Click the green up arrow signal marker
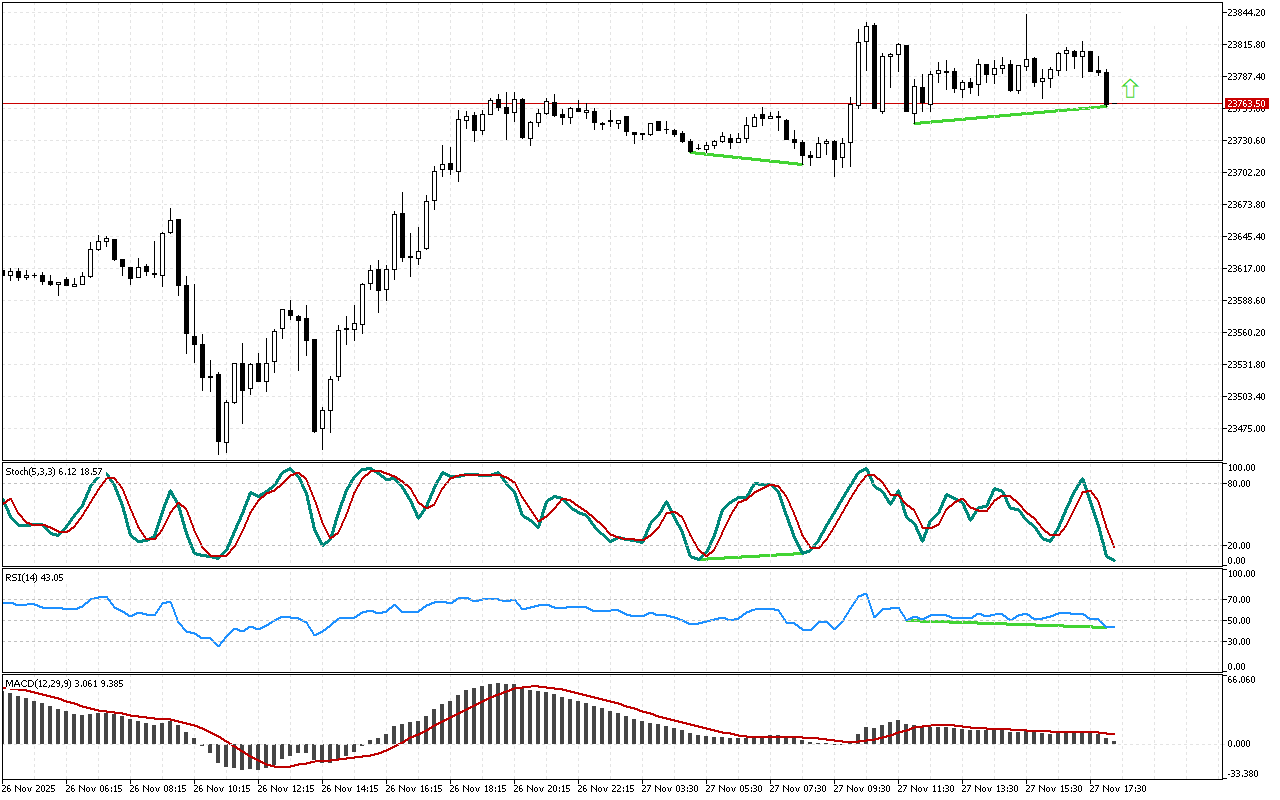 (x=1130, y=88)
